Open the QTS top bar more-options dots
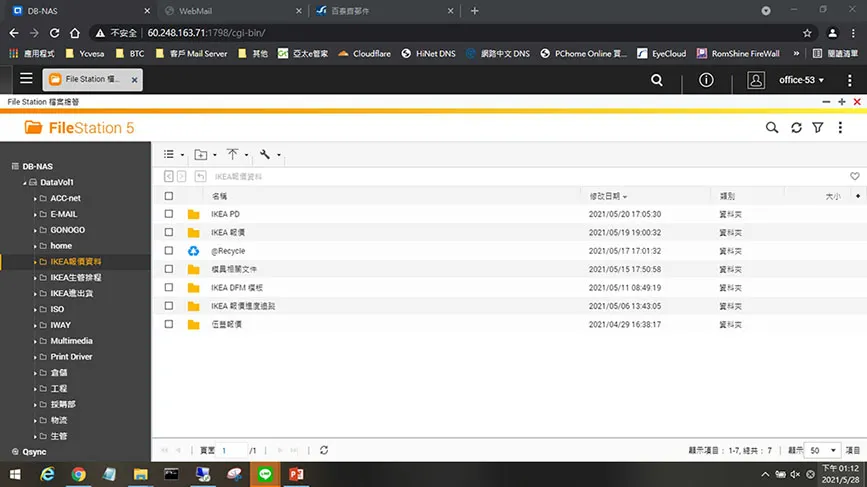Image resolution: width=867 pixels, height=487 pixels. (849, 80)
